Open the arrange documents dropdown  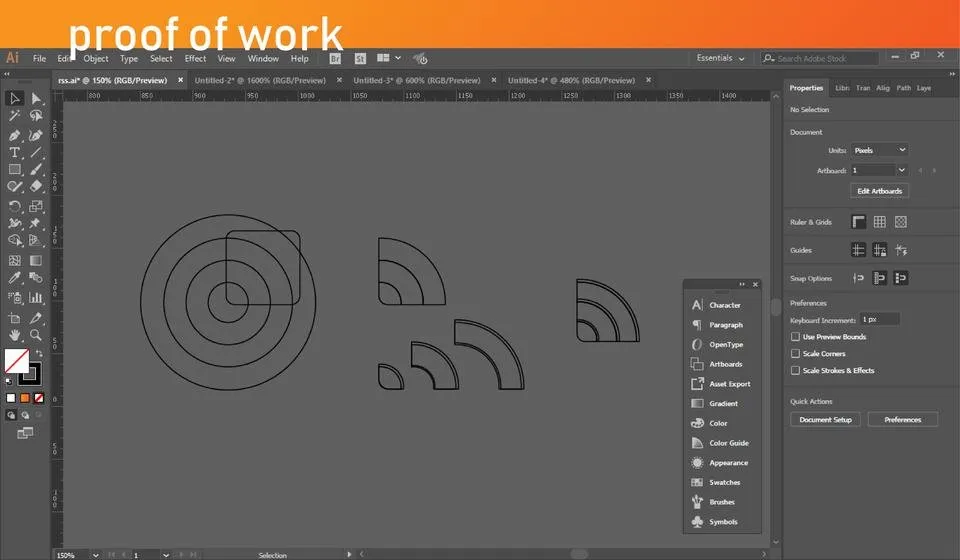pyautogui.click(x=389, y=58)
